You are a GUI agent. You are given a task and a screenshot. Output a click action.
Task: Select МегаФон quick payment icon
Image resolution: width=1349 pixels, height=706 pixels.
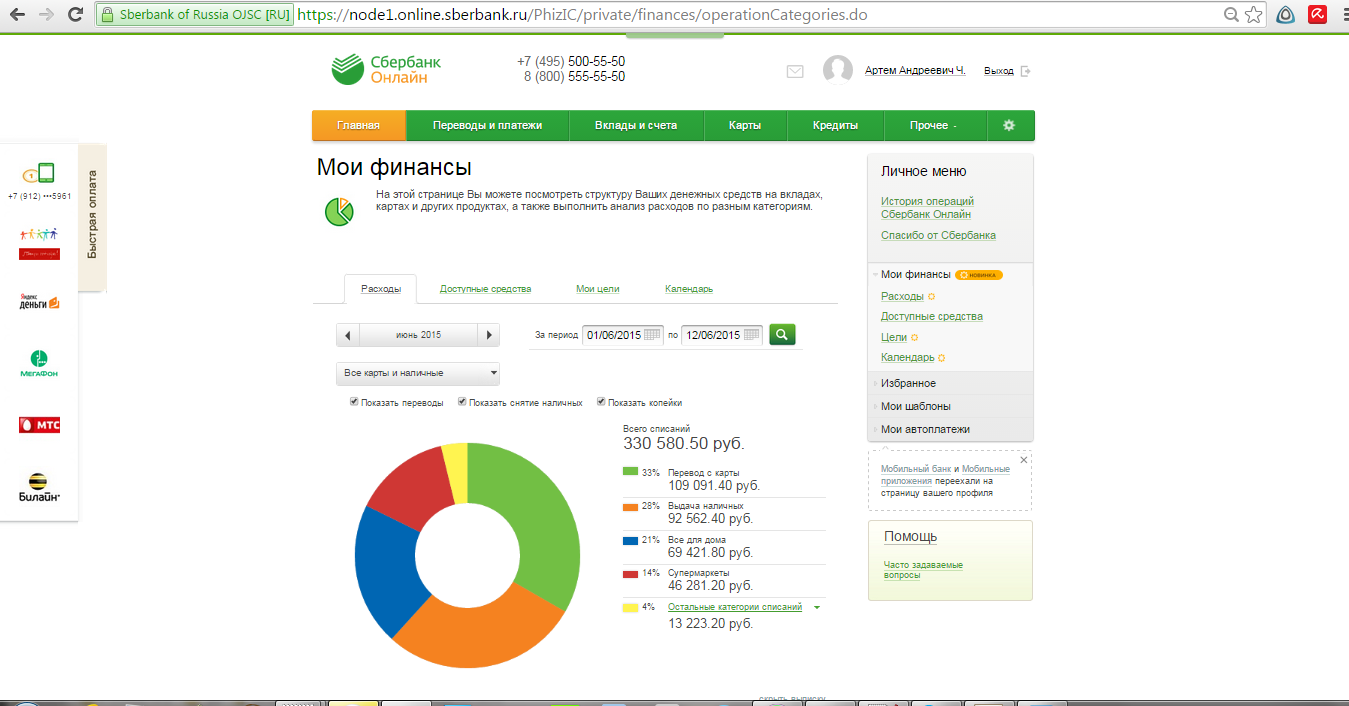pyautogui.click(x=39, y=364)
